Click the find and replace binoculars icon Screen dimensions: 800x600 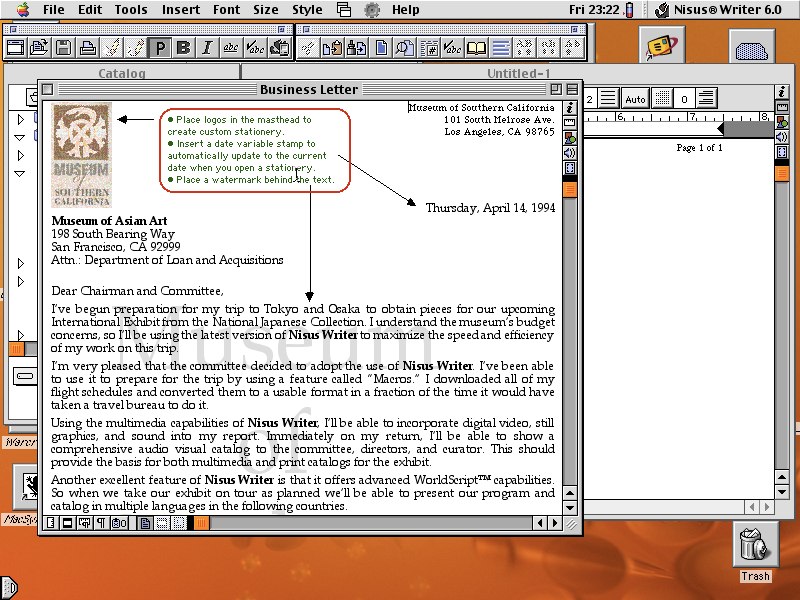click(356, 48)
